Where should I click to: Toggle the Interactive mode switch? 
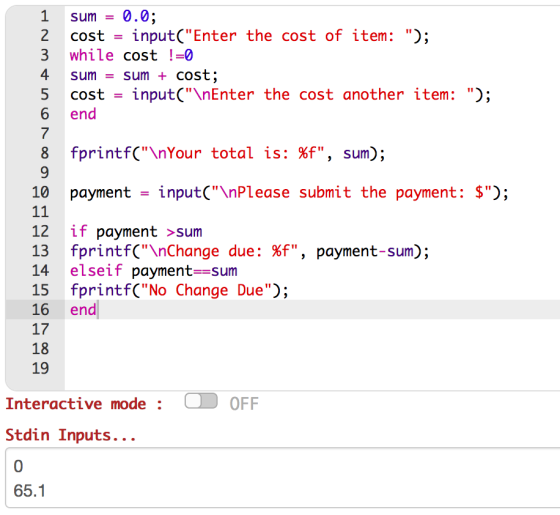(x=201, y=401)
